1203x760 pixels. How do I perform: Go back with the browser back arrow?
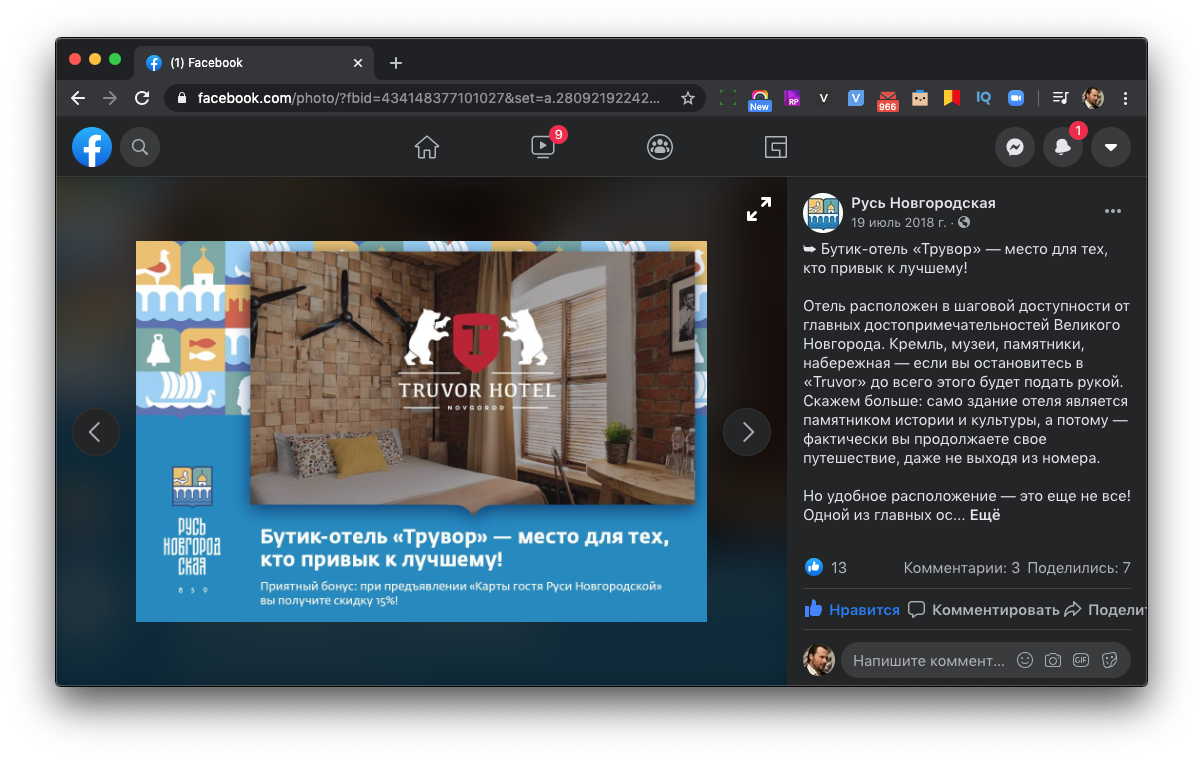pos(78,98)
